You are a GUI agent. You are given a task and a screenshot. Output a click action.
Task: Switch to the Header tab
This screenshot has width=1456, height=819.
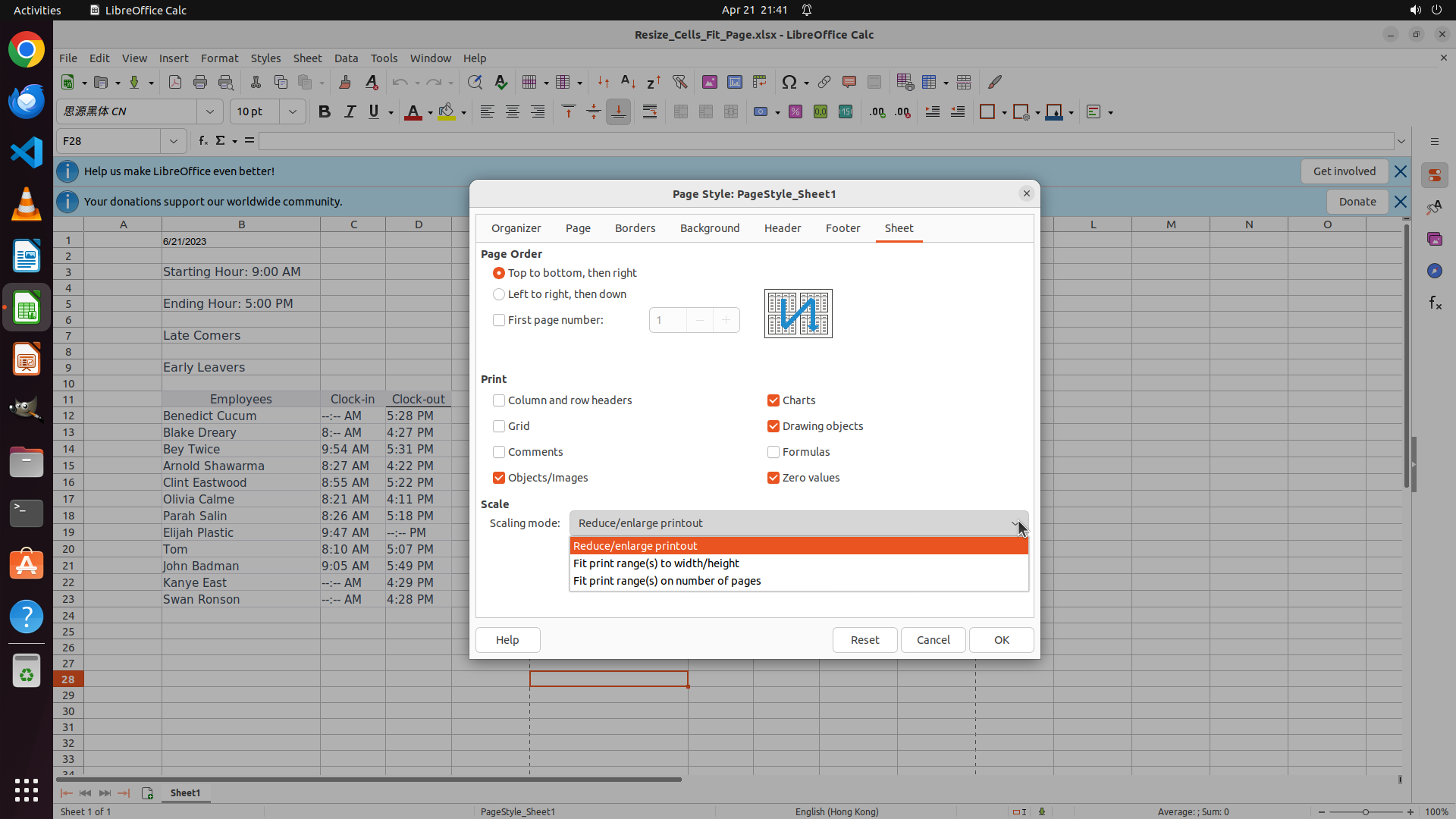click(x=783, y=228)
